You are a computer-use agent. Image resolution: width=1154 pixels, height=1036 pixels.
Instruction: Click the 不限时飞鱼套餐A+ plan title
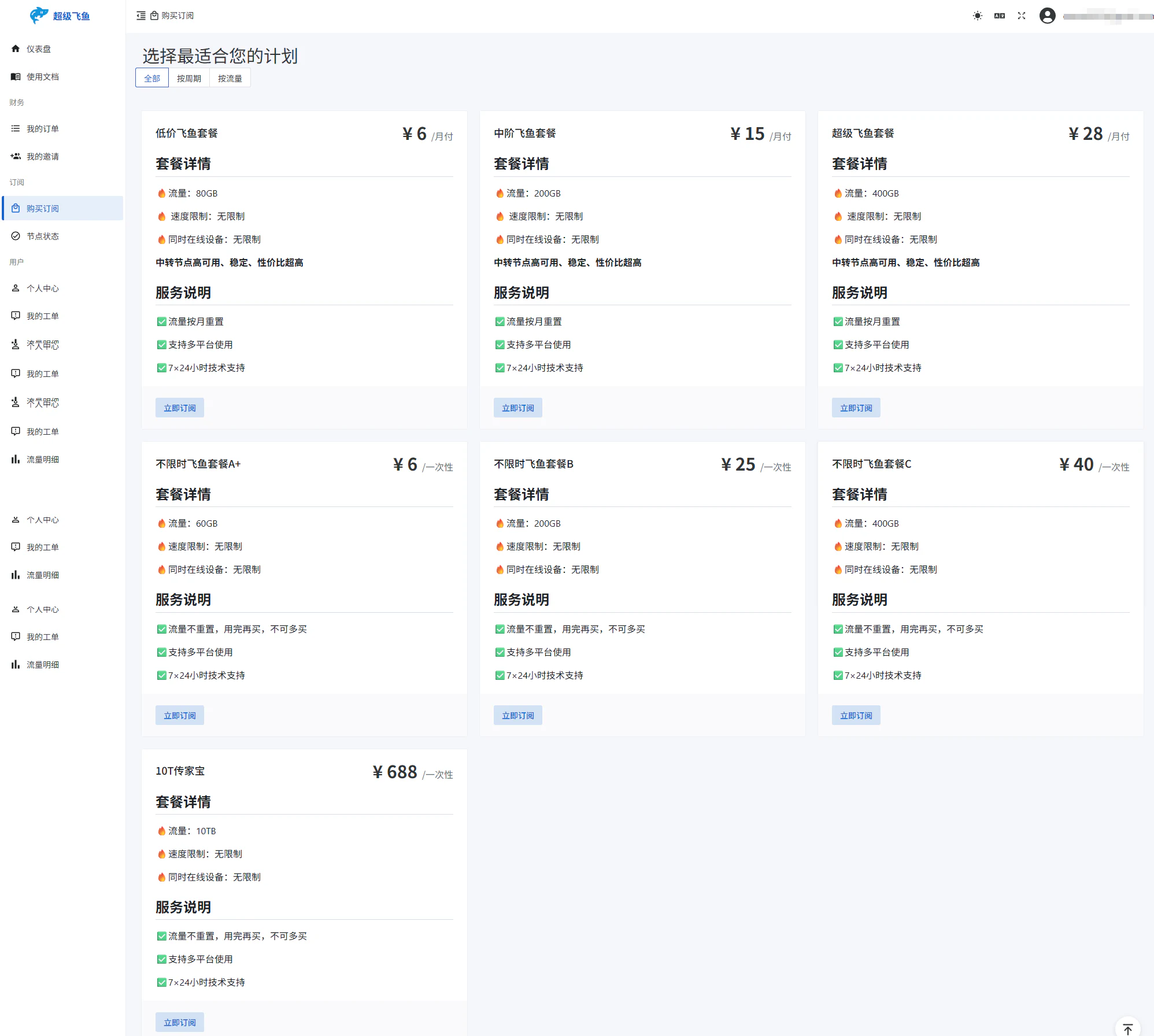click(198, 464)
